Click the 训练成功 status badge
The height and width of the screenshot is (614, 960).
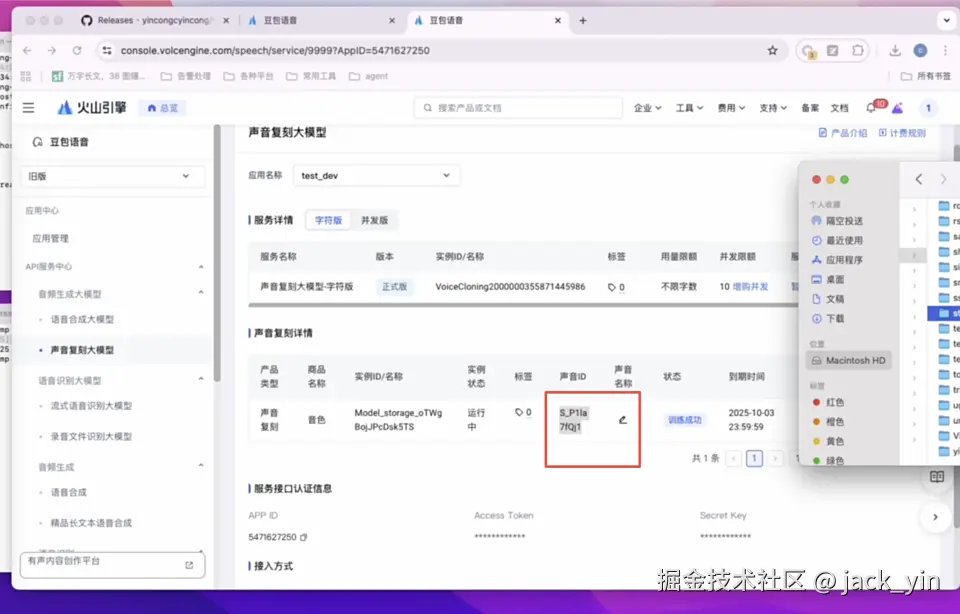click(684, 420)
